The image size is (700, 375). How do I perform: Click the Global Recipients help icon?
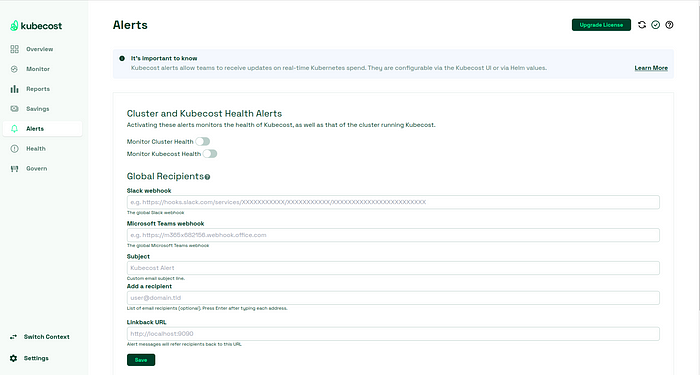pos(207,177)
